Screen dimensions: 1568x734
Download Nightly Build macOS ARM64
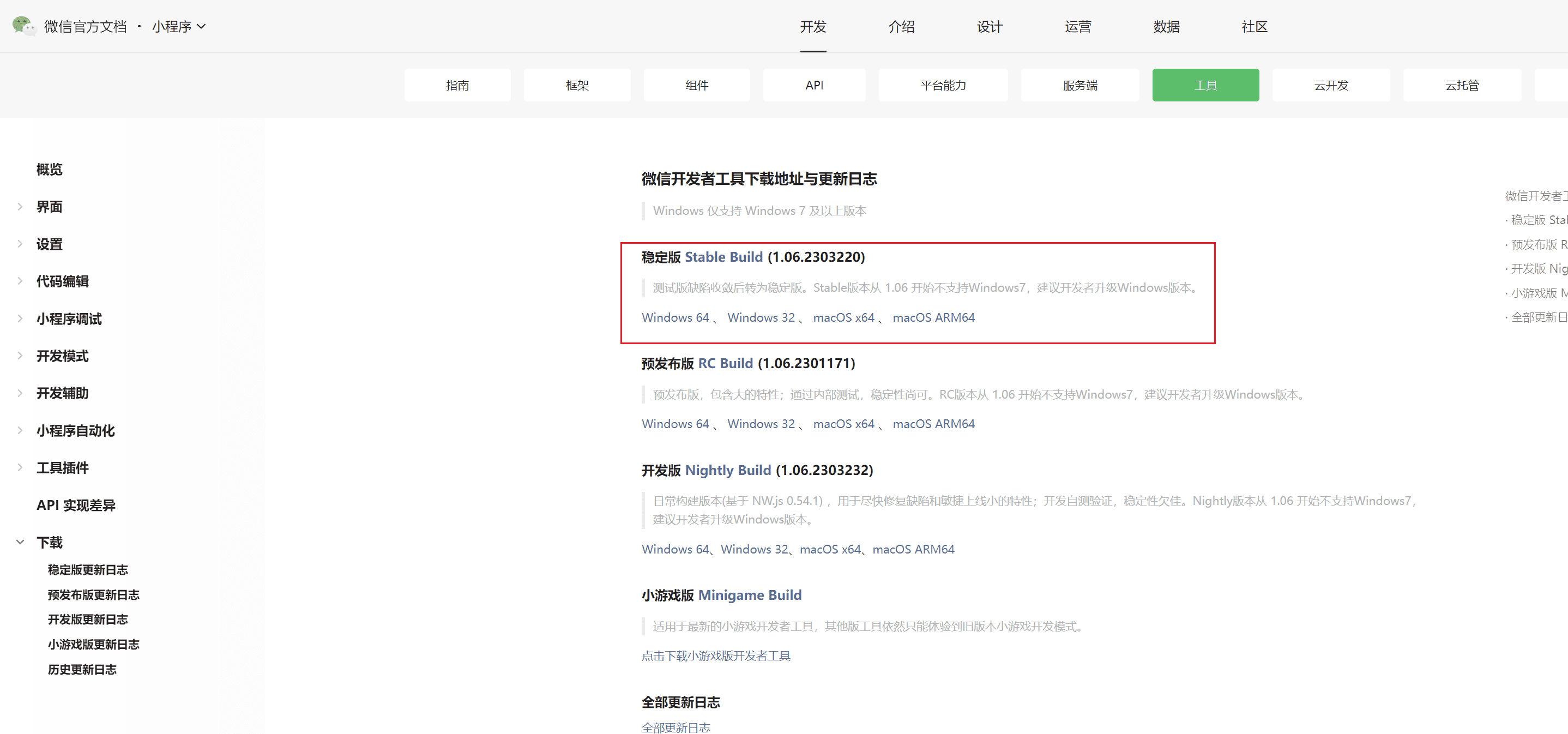click(914, 550)
